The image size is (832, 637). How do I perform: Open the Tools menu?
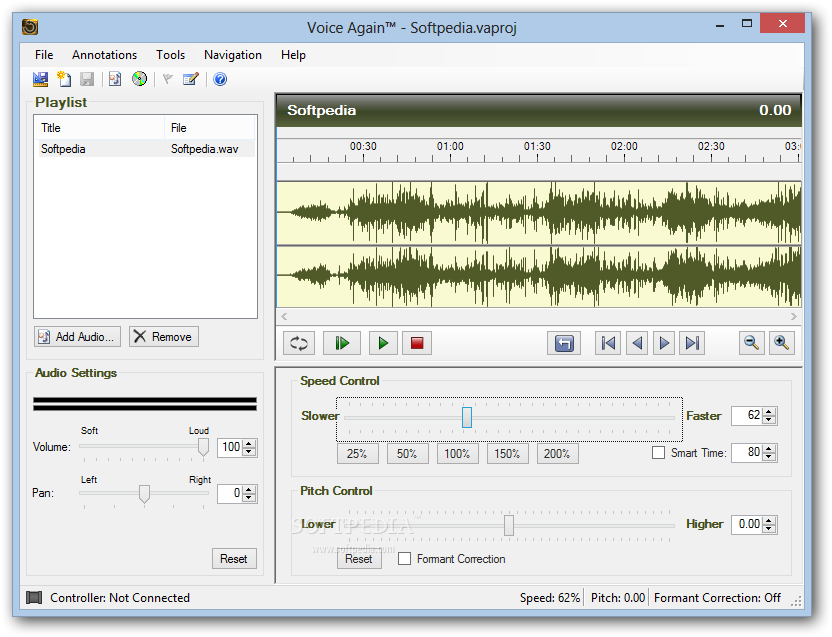170,55
